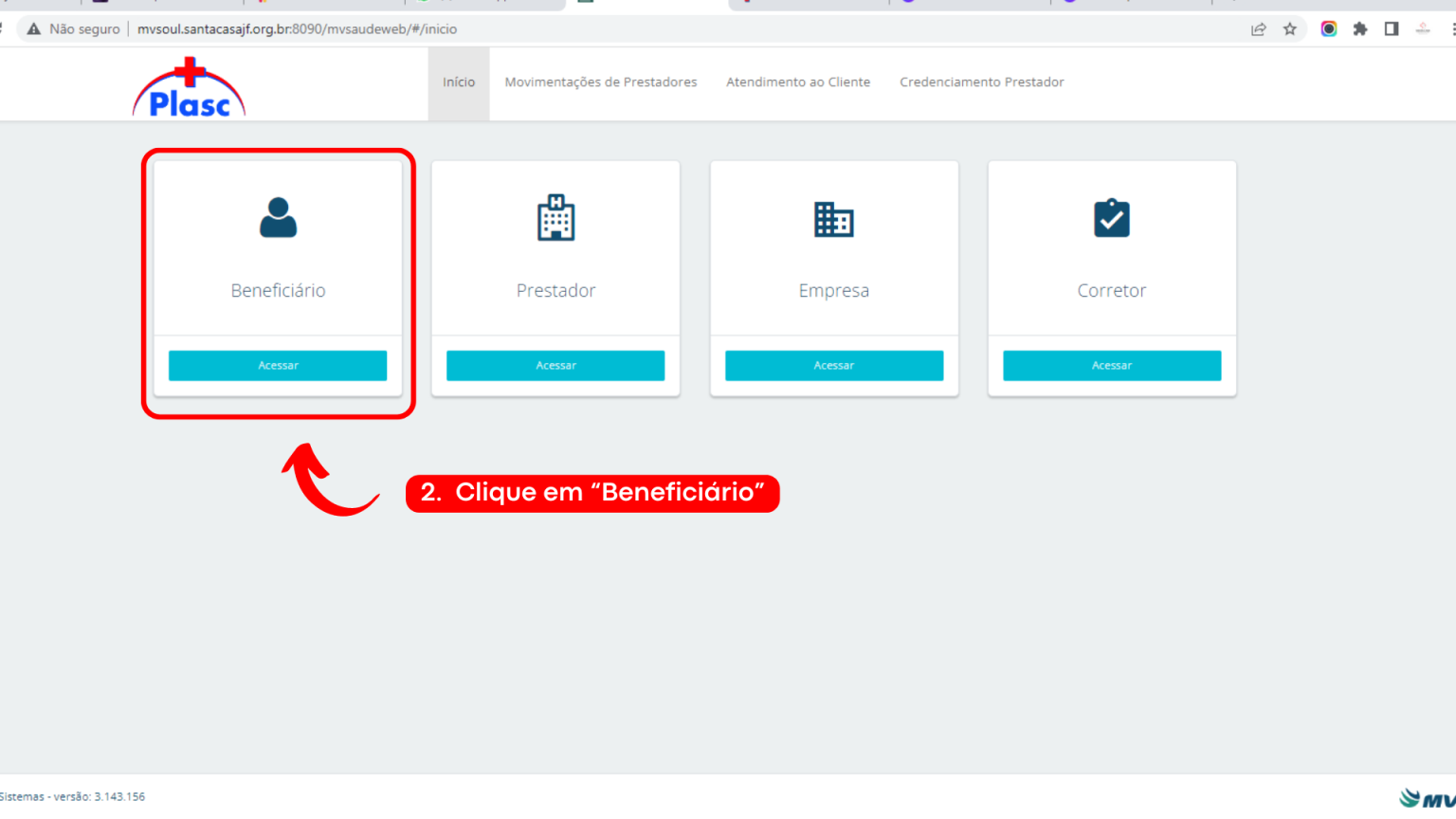Switch to 'Atendimento ao Cliente' menu item

[797, 82]
